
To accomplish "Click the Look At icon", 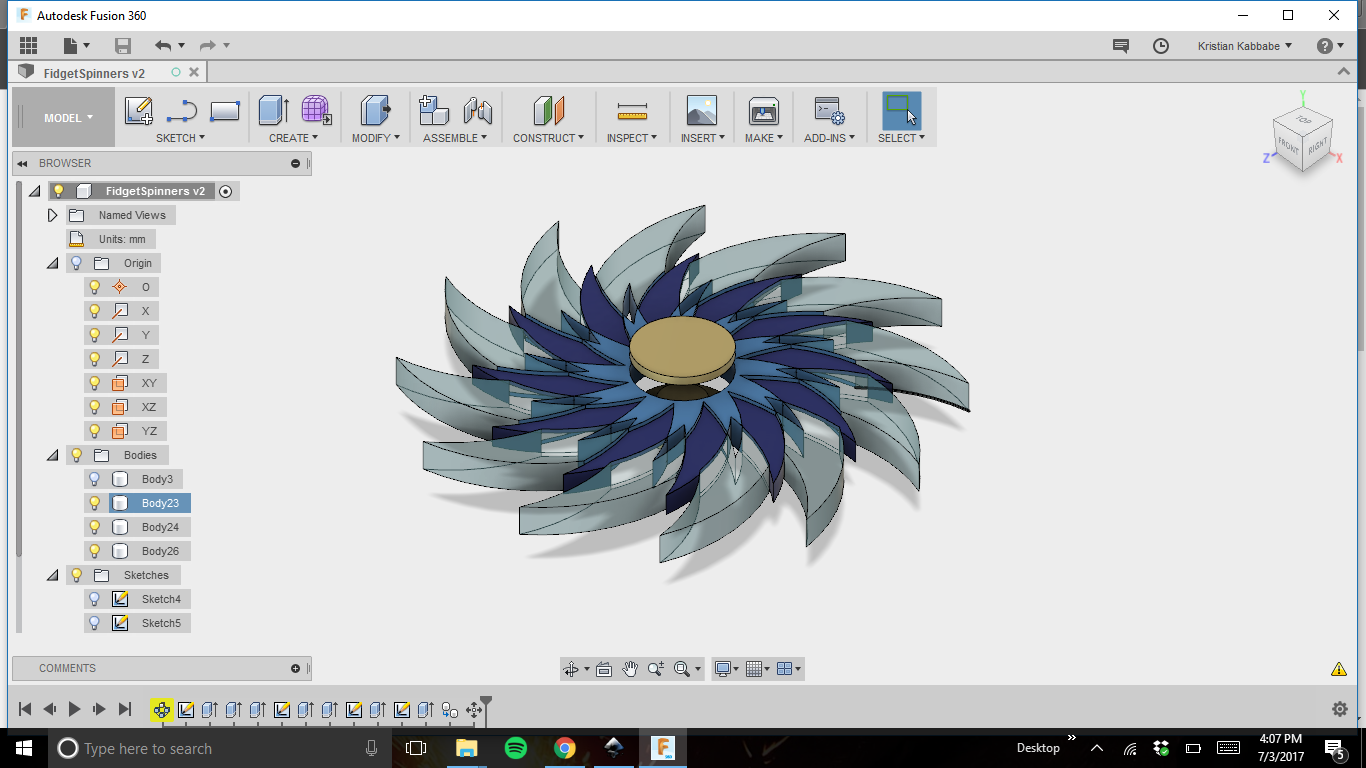I will [603, 669].
